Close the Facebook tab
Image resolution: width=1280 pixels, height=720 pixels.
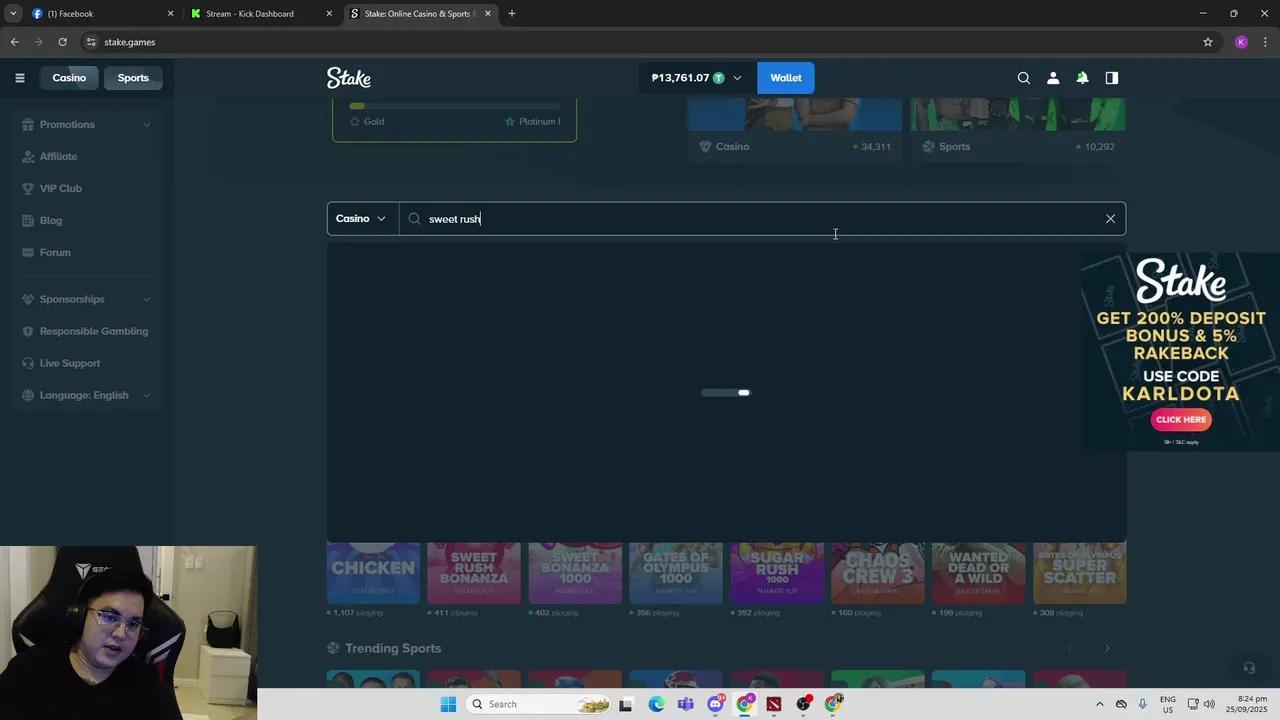coord(170,14)
